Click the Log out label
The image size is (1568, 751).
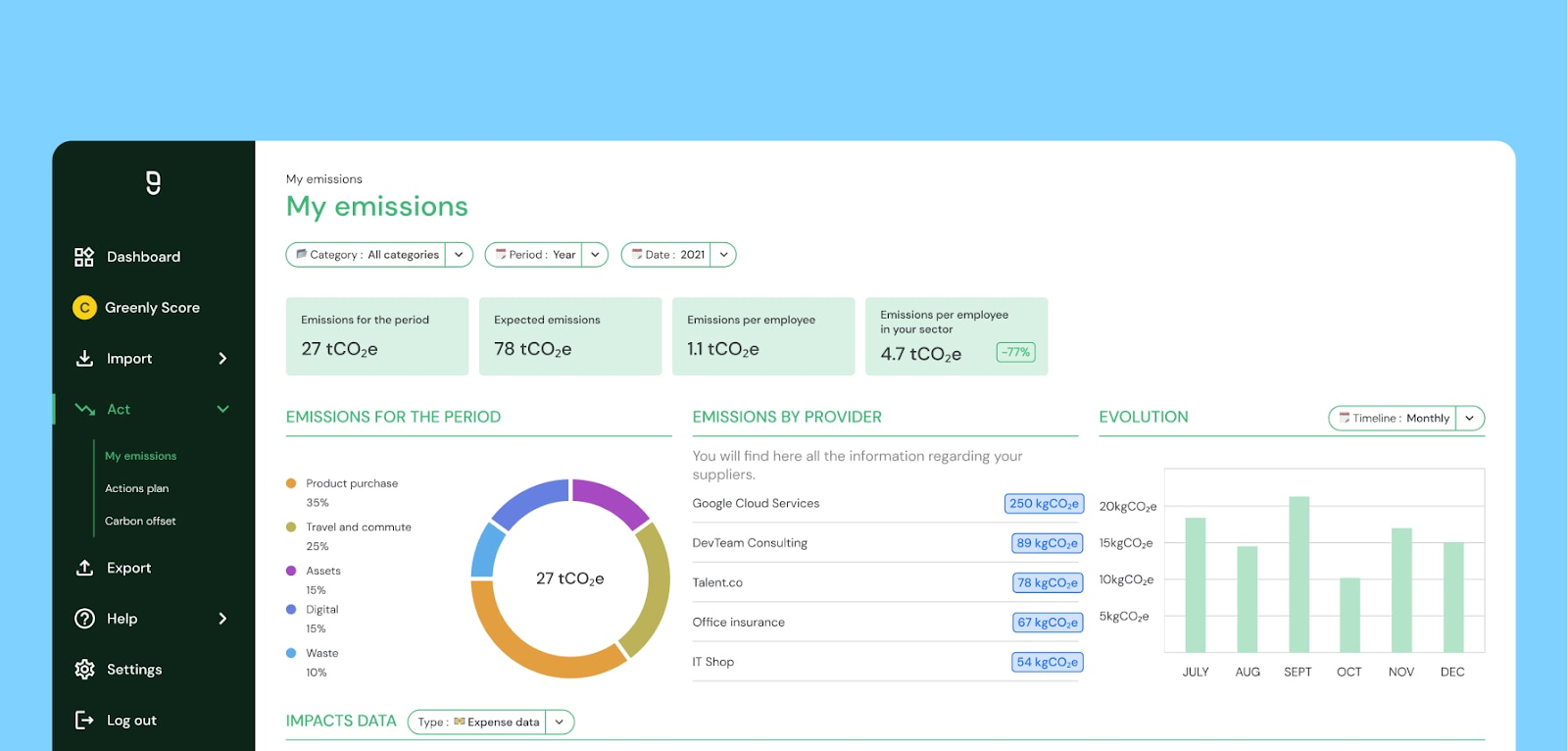131,721
